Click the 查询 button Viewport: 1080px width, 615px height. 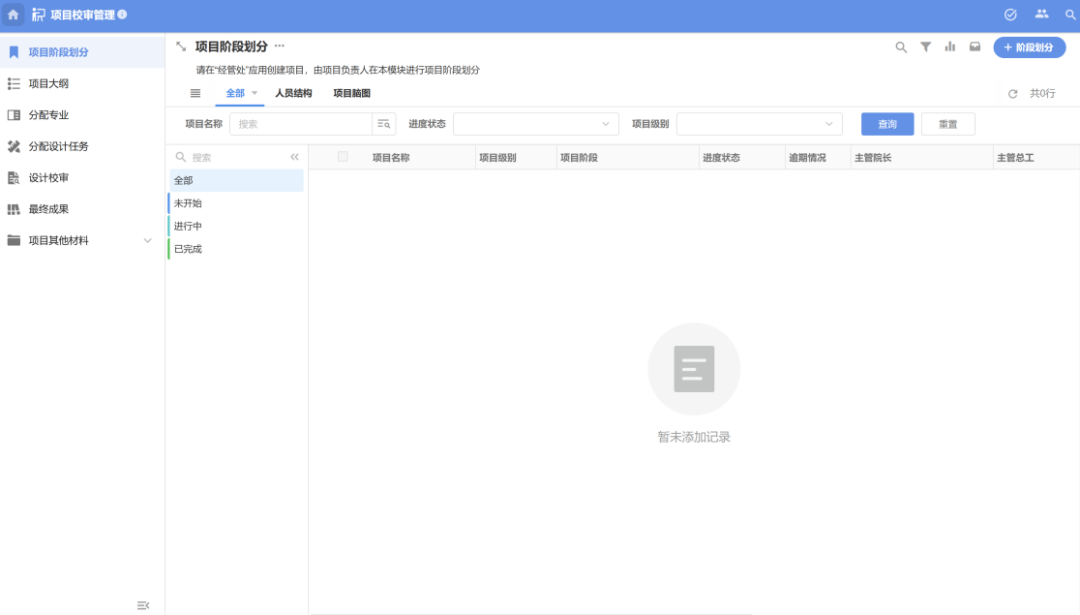(887, 124)
